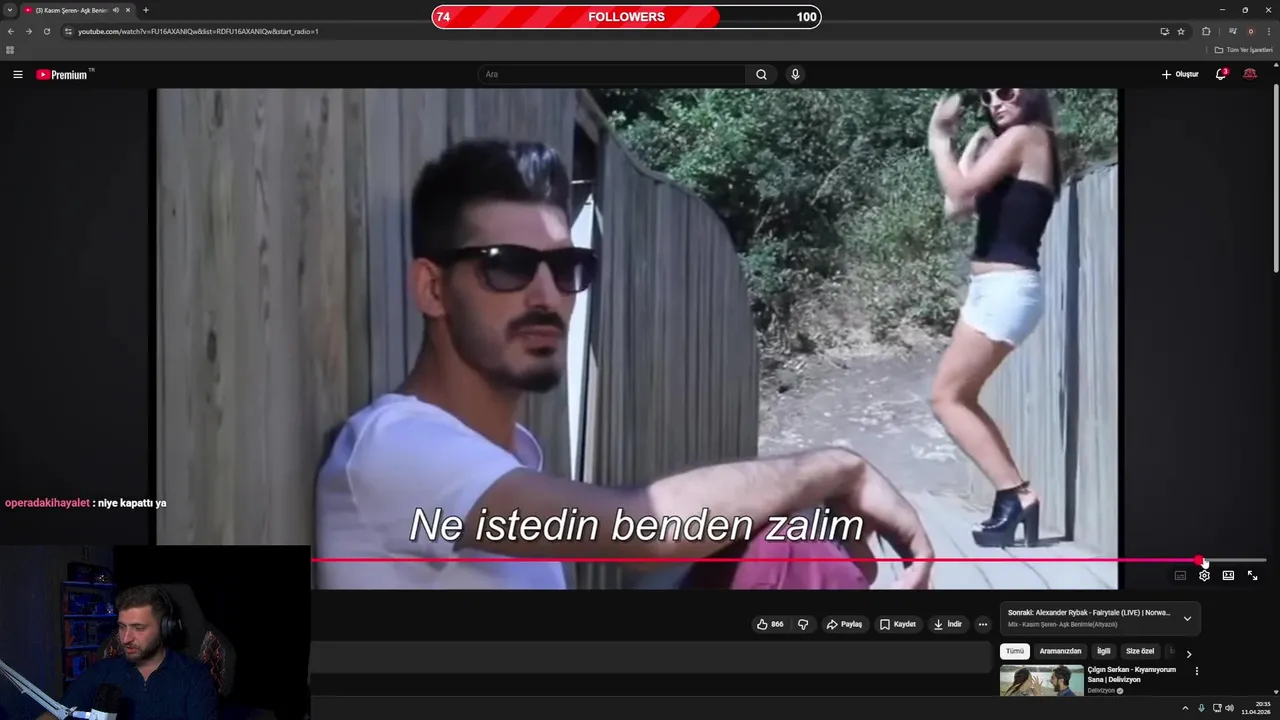Expand the Sonraki playlist panel
Viewport: 1280px width, 720px height.
(1187, 618)
